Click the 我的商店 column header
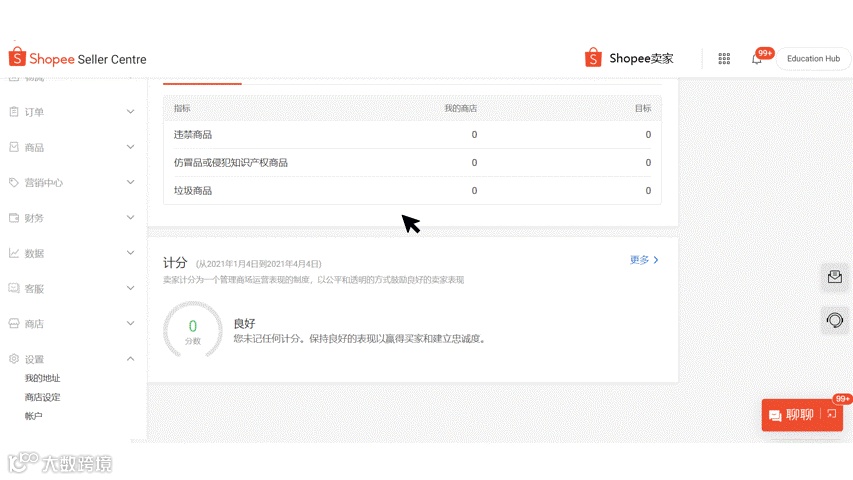 pos(460,108)
